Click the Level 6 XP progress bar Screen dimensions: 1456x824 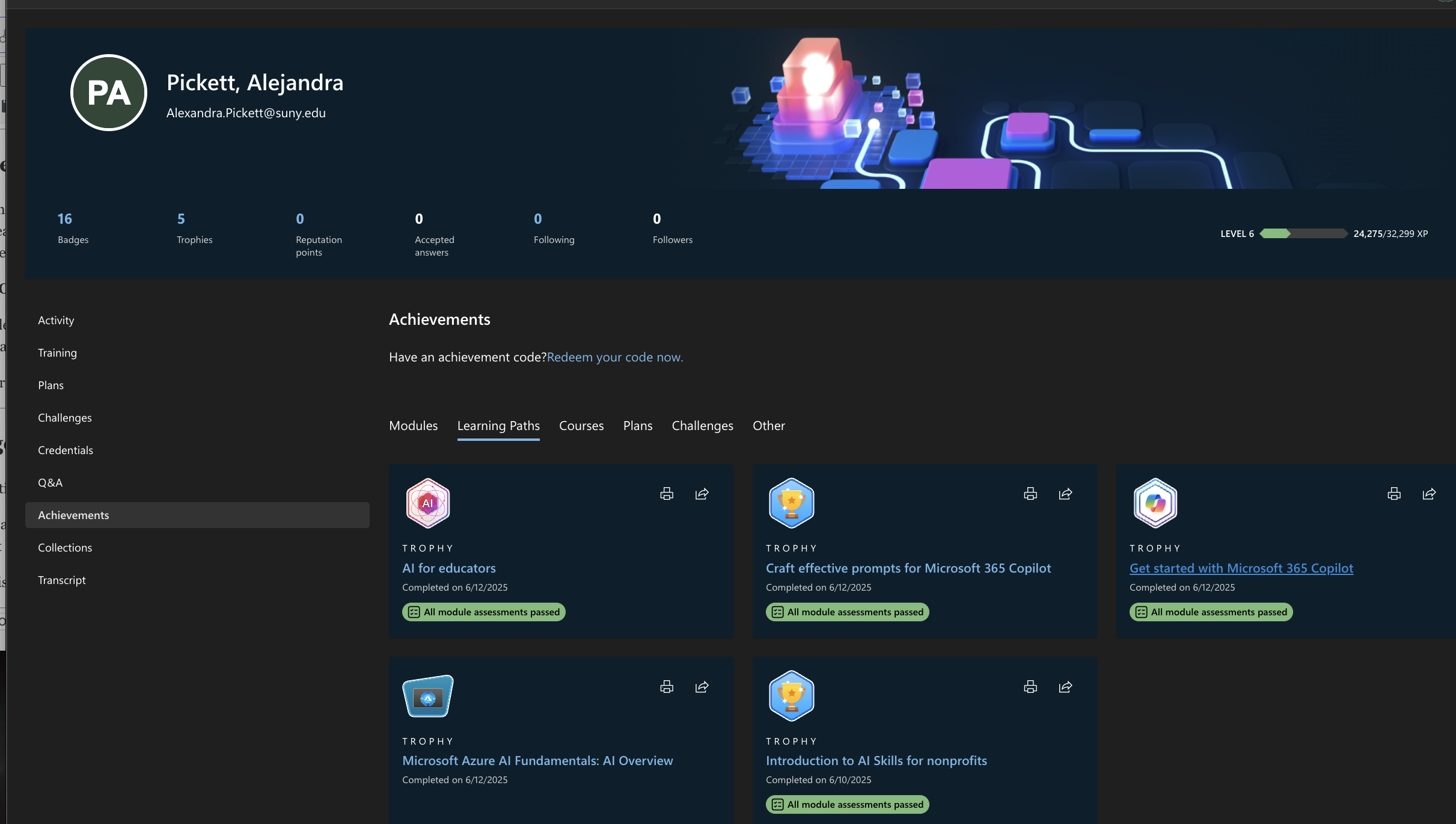coord(1303,233)
